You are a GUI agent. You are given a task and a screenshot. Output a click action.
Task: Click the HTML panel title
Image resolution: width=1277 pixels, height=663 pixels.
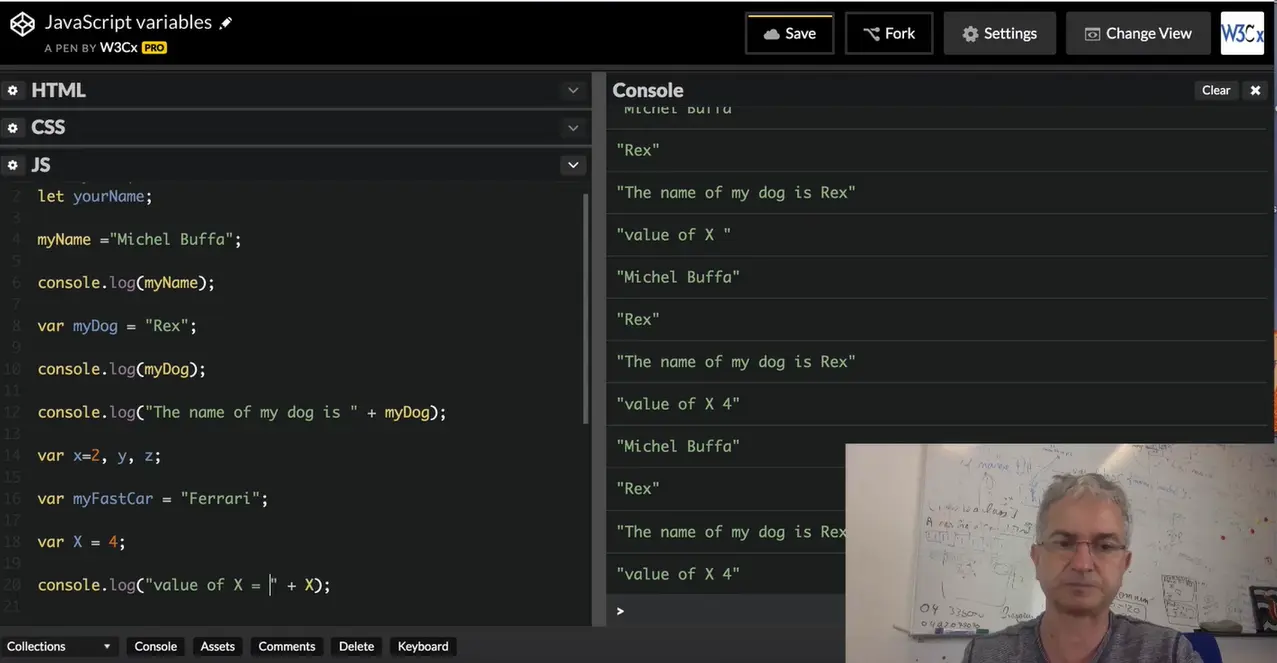point(58,90)
